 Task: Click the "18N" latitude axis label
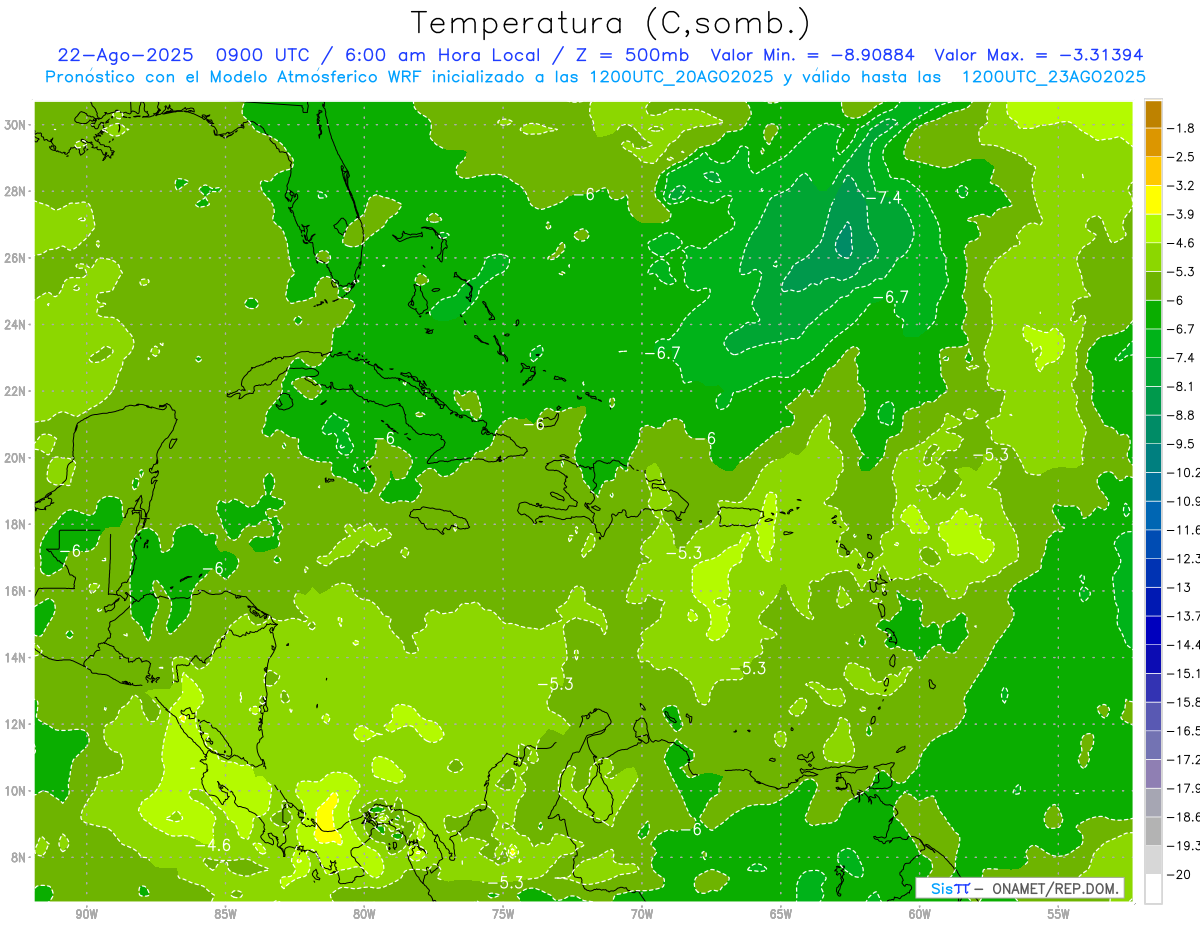[x=17, y=524]
